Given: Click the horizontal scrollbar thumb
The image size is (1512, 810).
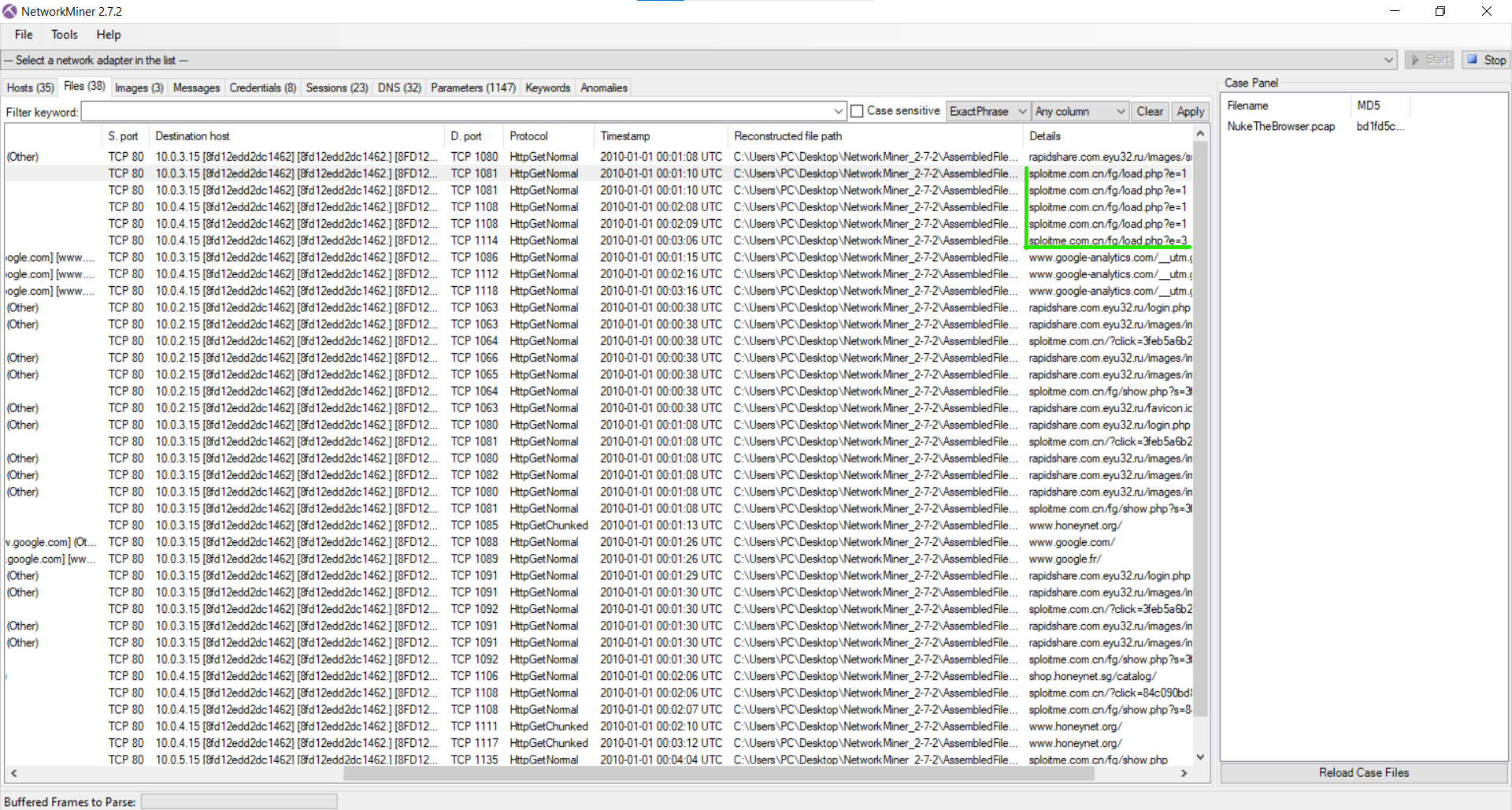Looking at the screenshot, I should 718,774.
